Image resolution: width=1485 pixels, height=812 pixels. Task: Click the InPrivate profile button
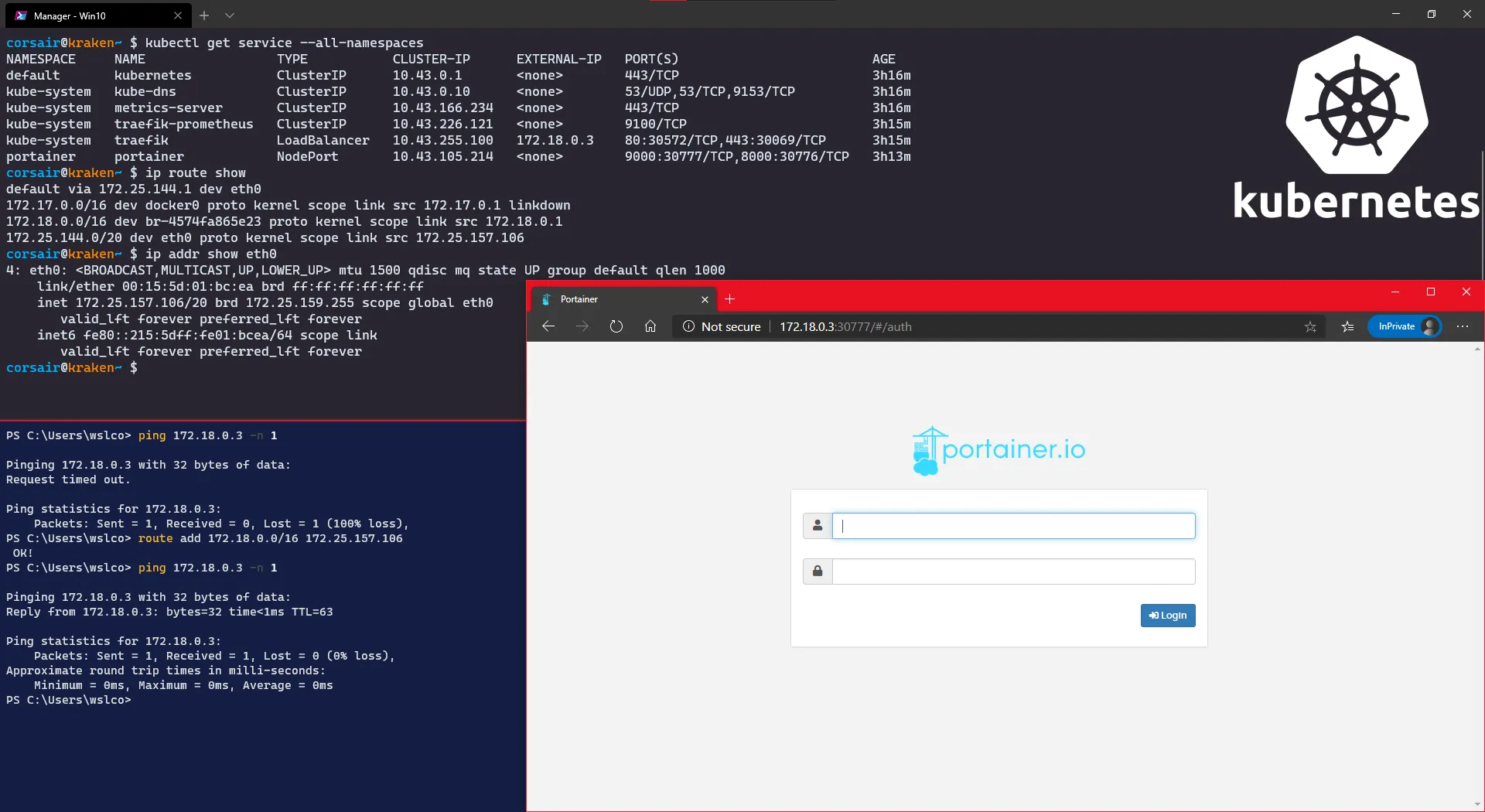pos(1405,326)
